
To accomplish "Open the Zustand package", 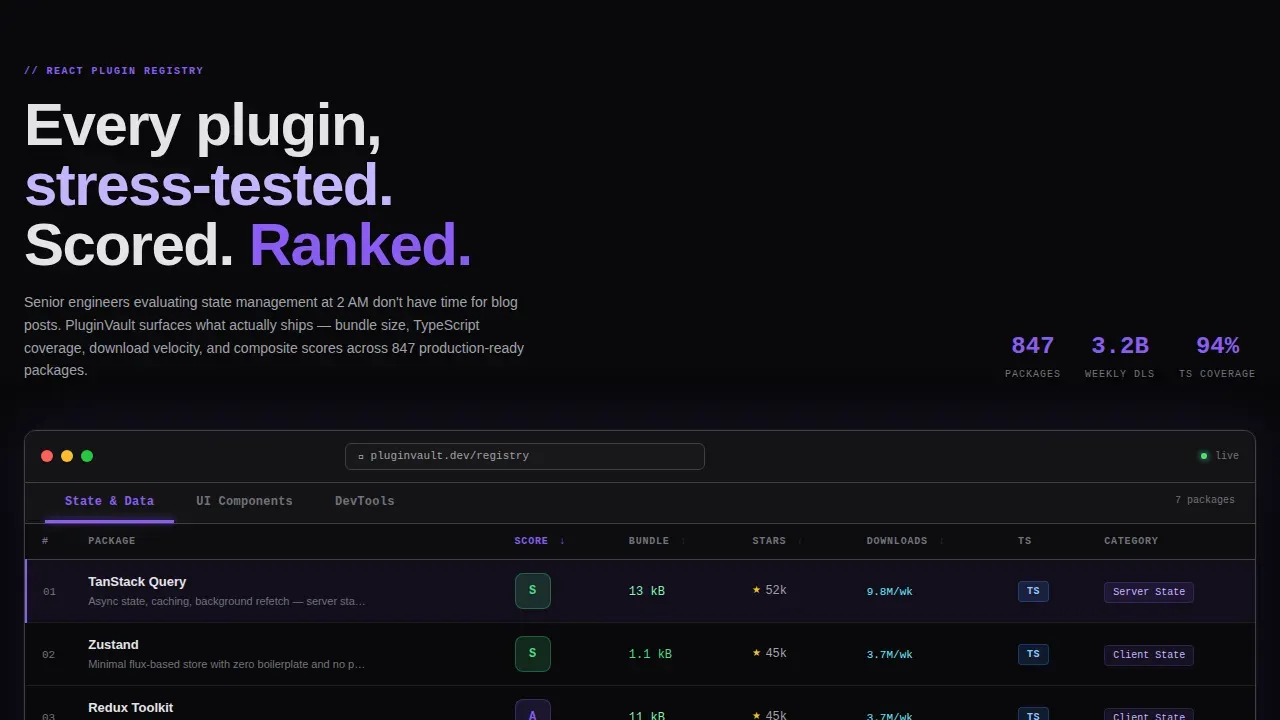I will (113, 644).
